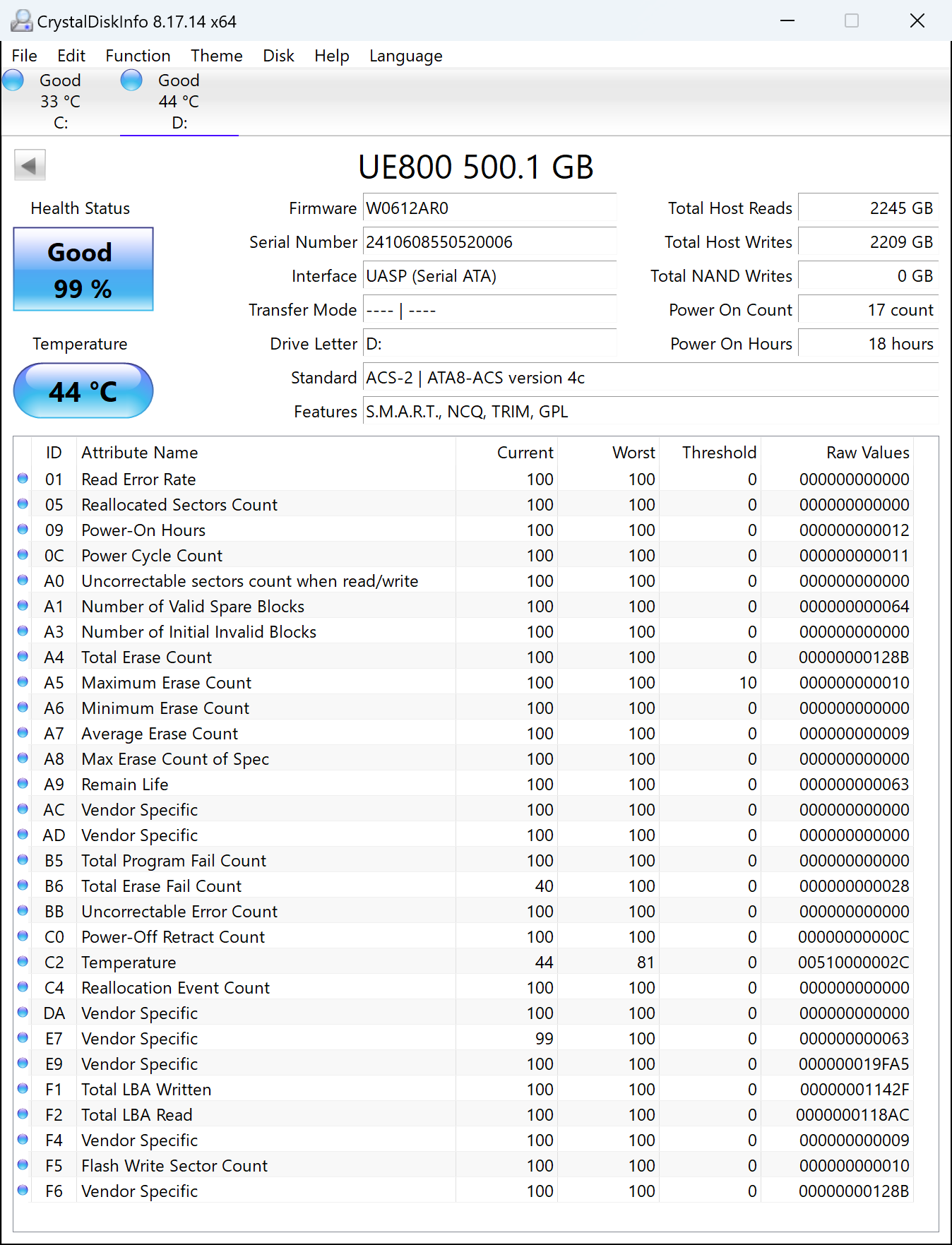Click status dot for Total Erase Count row
Image resolution: width=952 pixels, height=1245 pixels.
coord(23,657)
